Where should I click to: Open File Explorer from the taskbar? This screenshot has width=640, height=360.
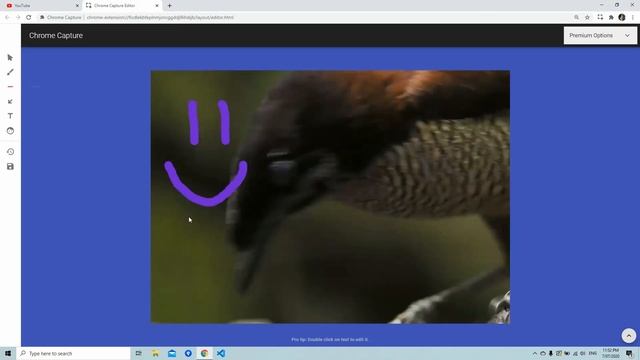point(156,353)
